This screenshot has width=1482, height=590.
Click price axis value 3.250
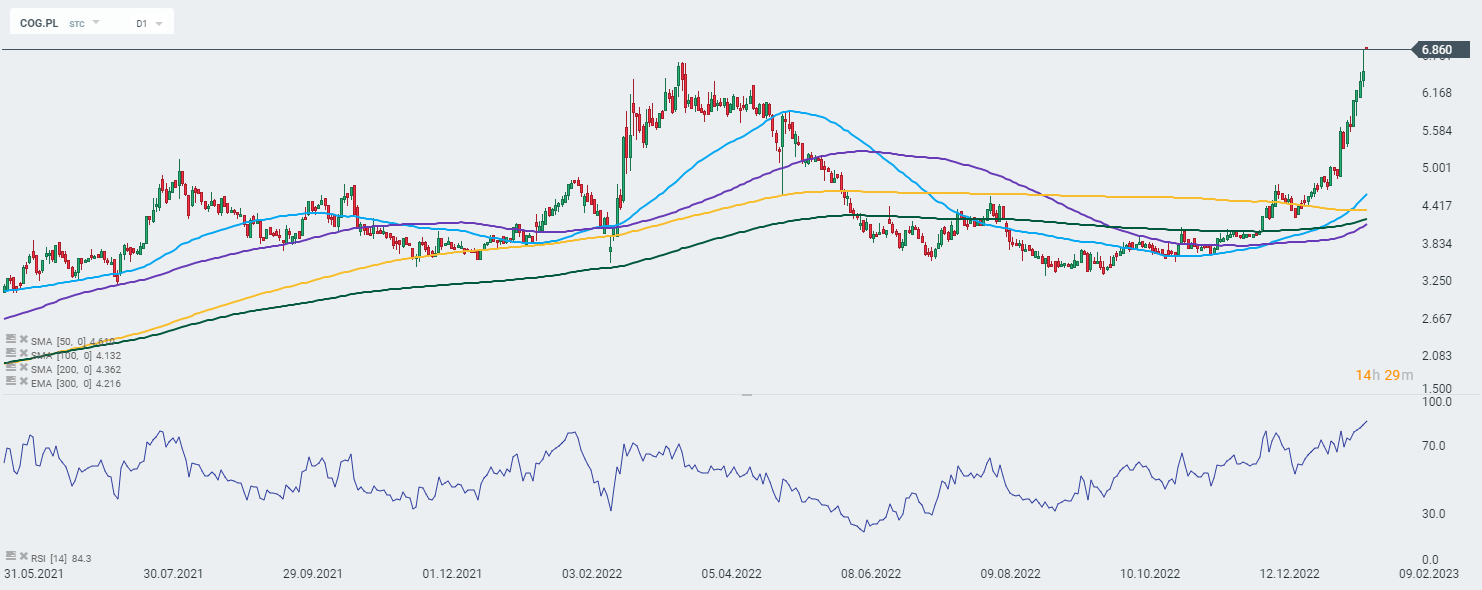pyautogui.click(x=1436, y=281)
